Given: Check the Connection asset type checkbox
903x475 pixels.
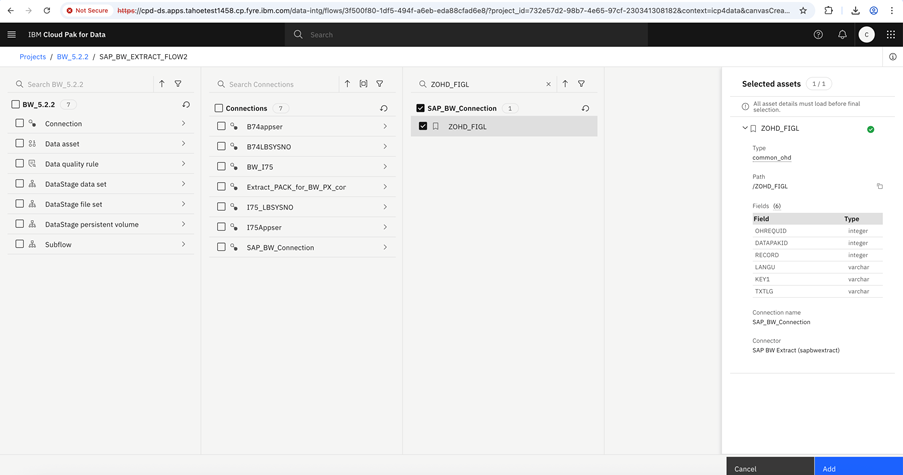Looking at the screenshot, I should [20, 123].
